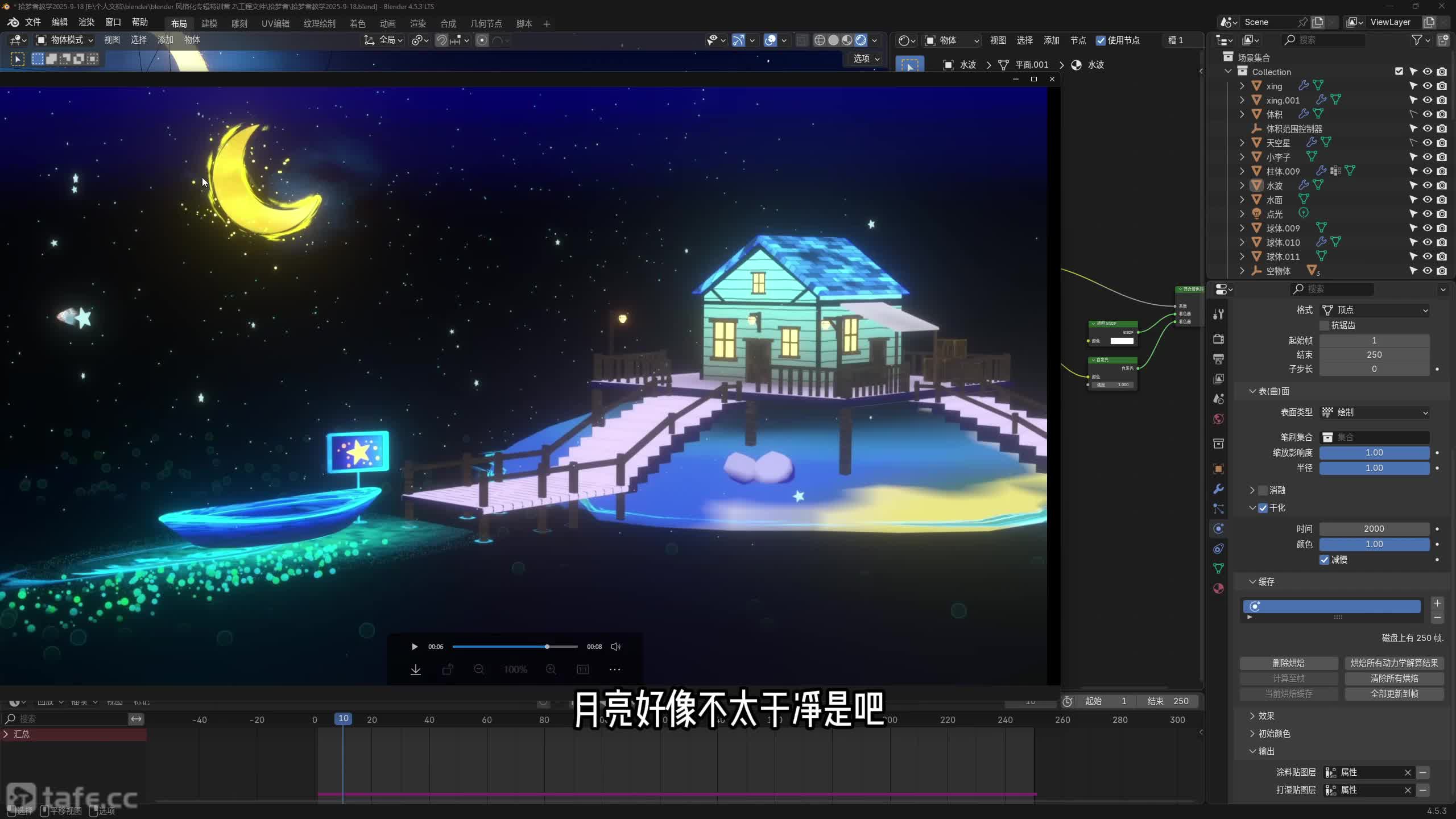Open the Modifier wrench properties tab
This screenshot has height=819, width=1456.
[x=1218, y=489]
